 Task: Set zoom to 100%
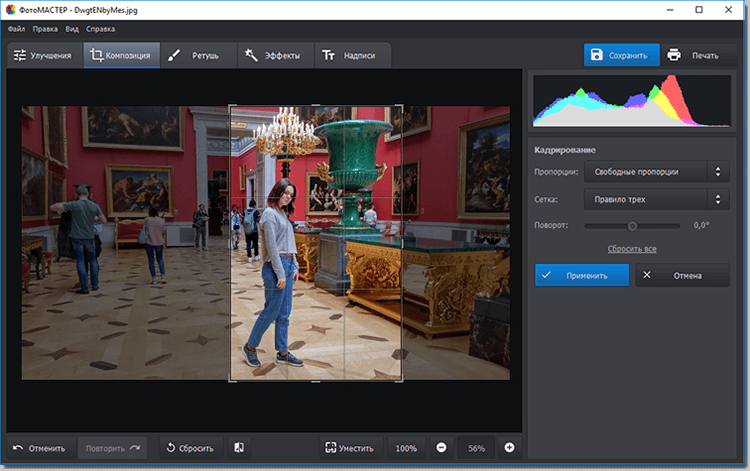click(405, 448)
